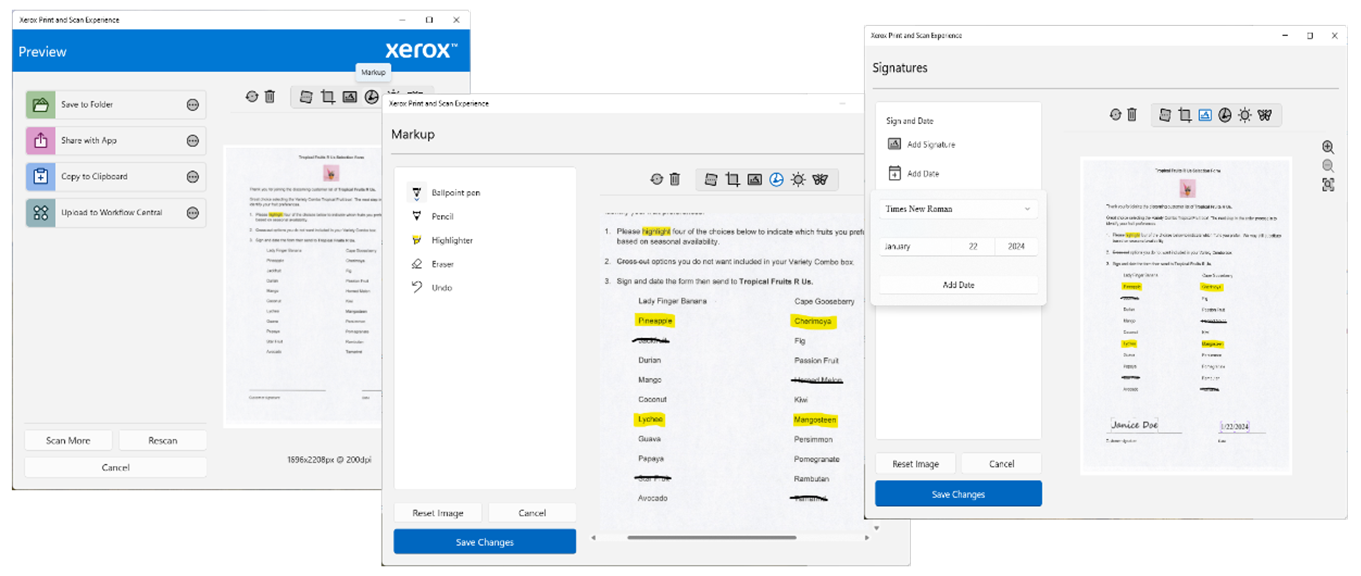
Task: Click Add Date button below date picker
Action: click(x=958, y=285)
